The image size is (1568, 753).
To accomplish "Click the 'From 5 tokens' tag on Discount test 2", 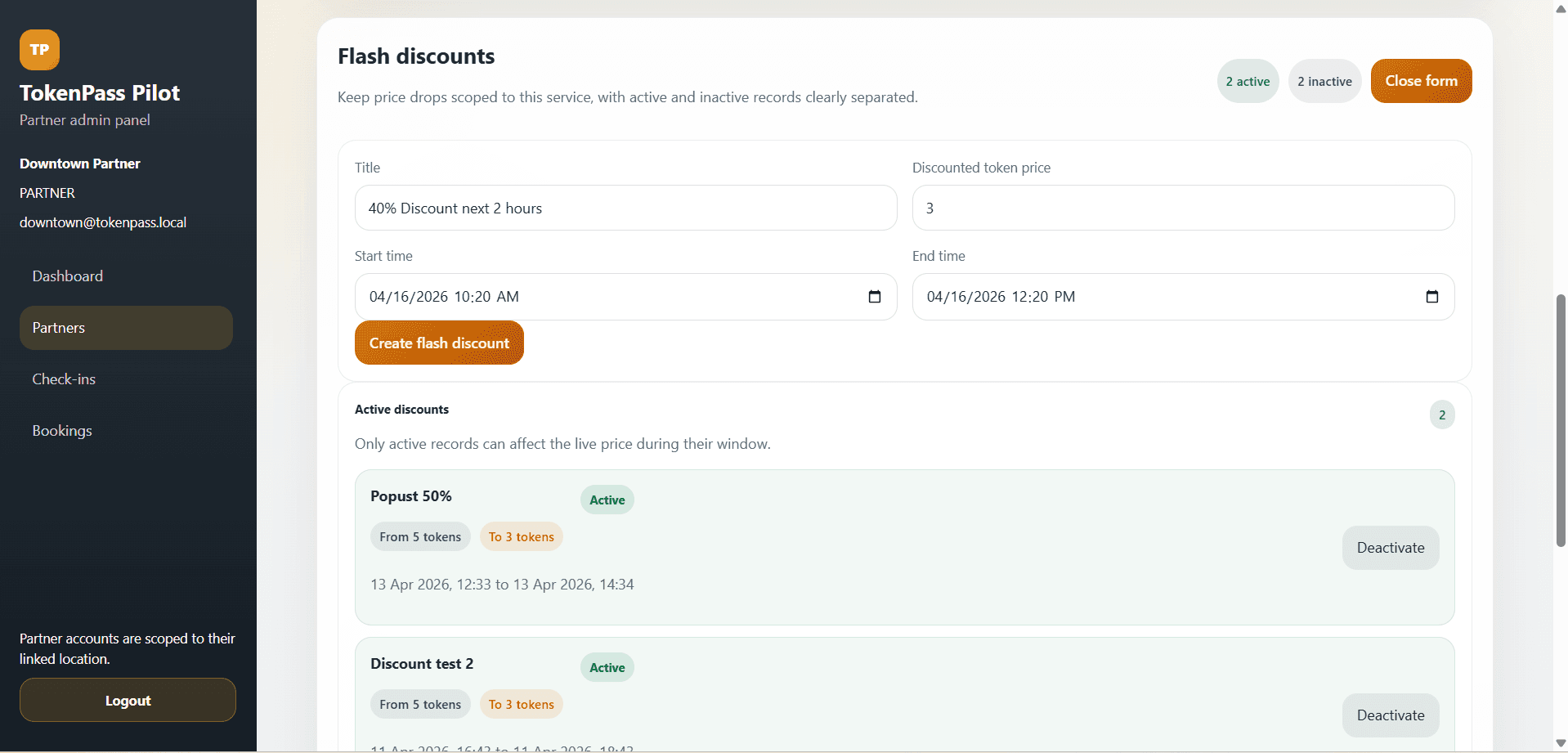I will [x=420, y=704].
